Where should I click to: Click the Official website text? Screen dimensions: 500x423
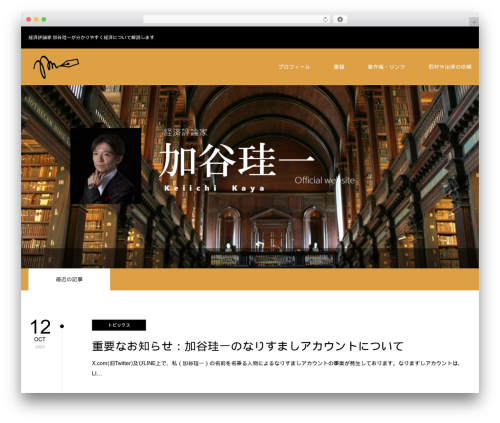[x=324, y=180]
